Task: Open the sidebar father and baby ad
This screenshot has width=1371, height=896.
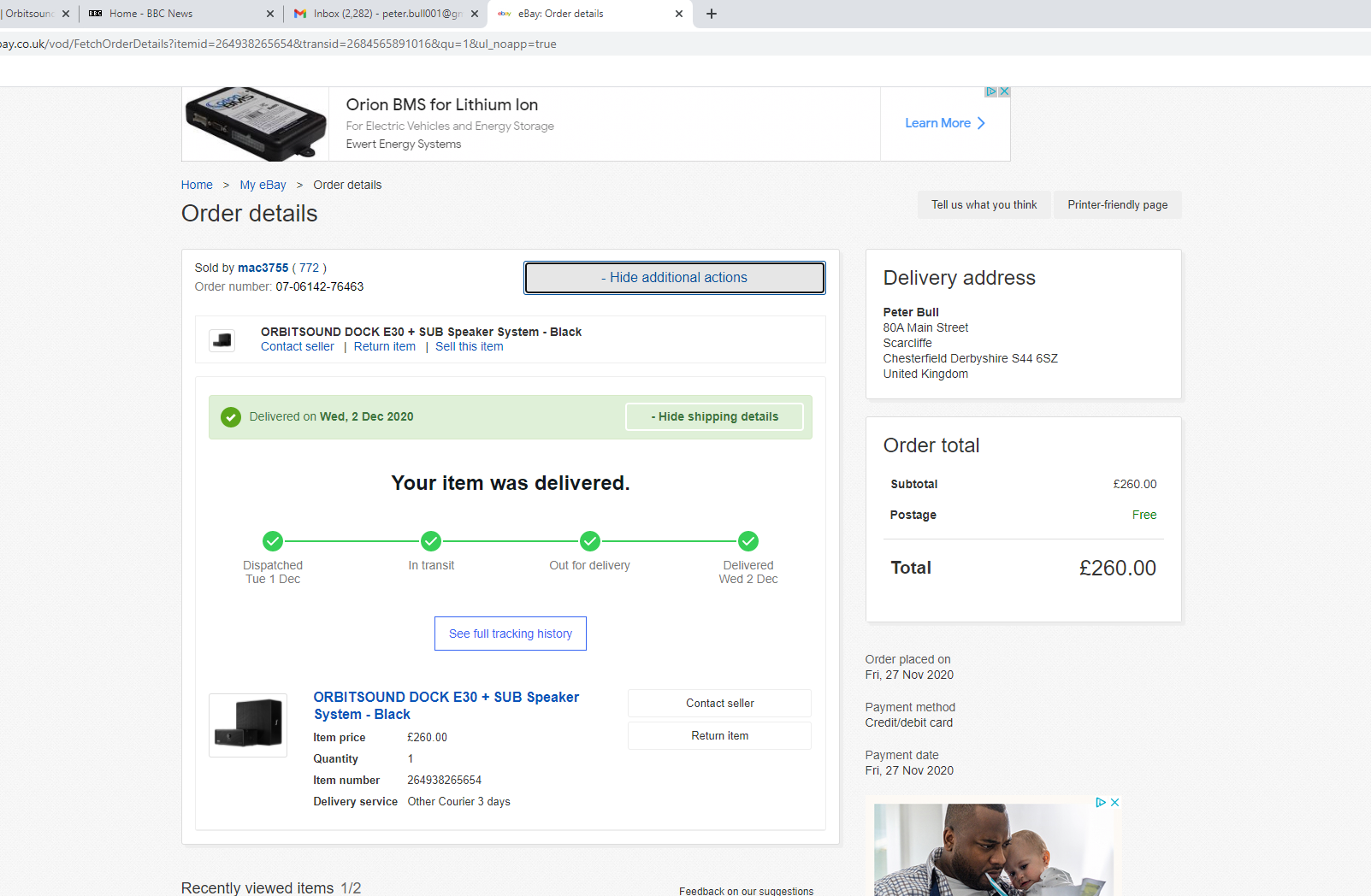Action: click(x=994, y=850)
